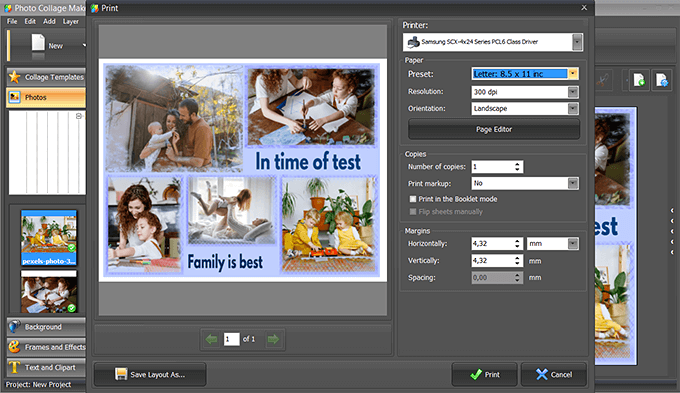The height and width of the screenshot is (393, 680).
Task: Open the File menu
Action: tap(12, 21)
